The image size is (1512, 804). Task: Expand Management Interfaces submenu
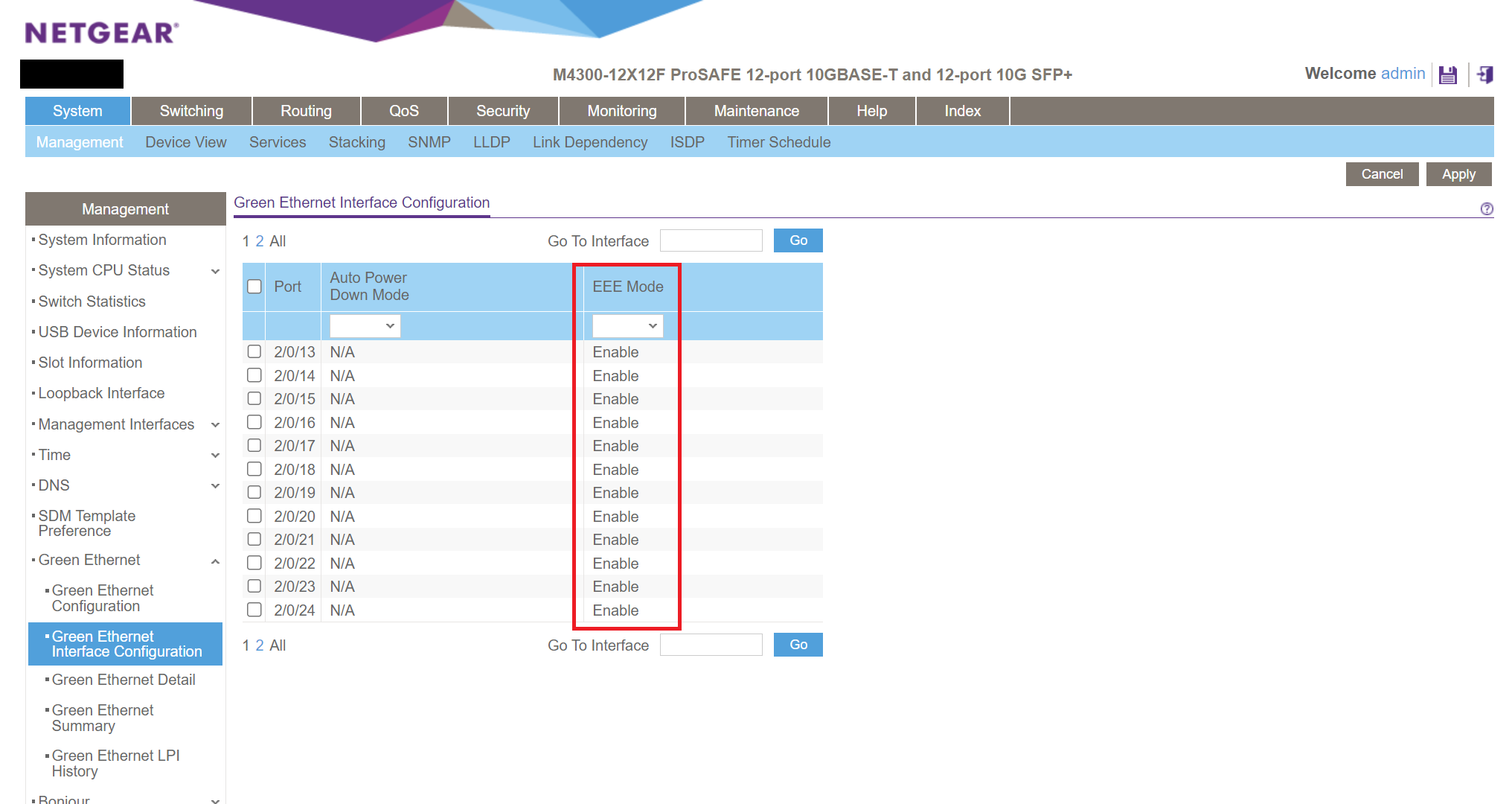pyautogui.click(x=215, y=424)
